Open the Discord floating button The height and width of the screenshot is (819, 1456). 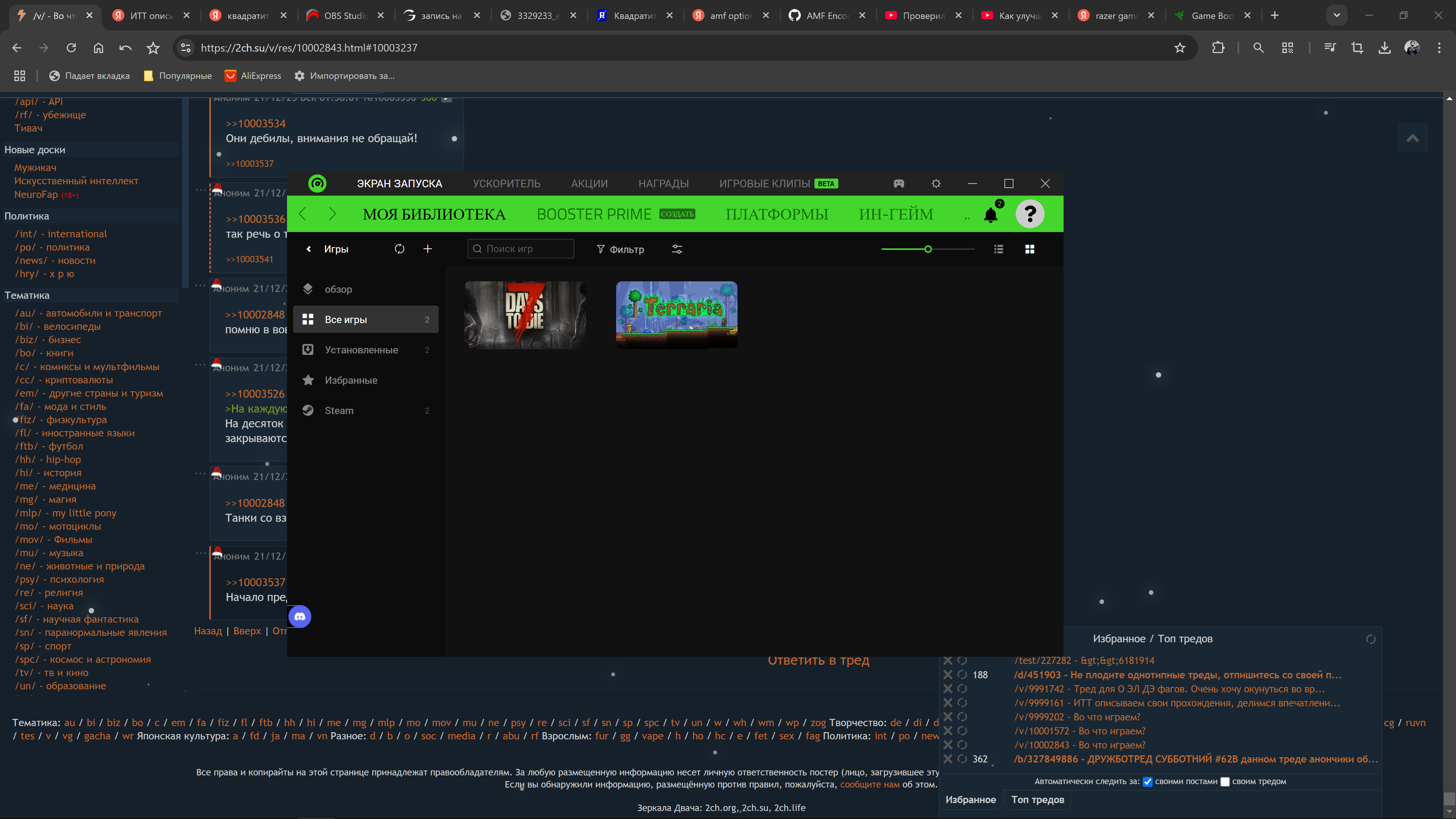click(300, 617)
